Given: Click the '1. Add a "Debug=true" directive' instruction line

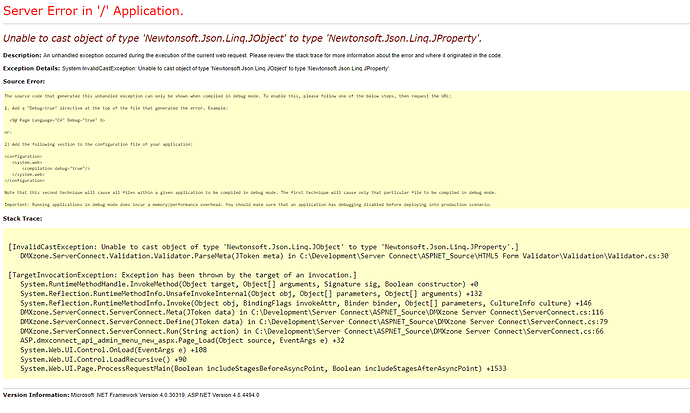Looking at the screenshot, I should point(116,108).
